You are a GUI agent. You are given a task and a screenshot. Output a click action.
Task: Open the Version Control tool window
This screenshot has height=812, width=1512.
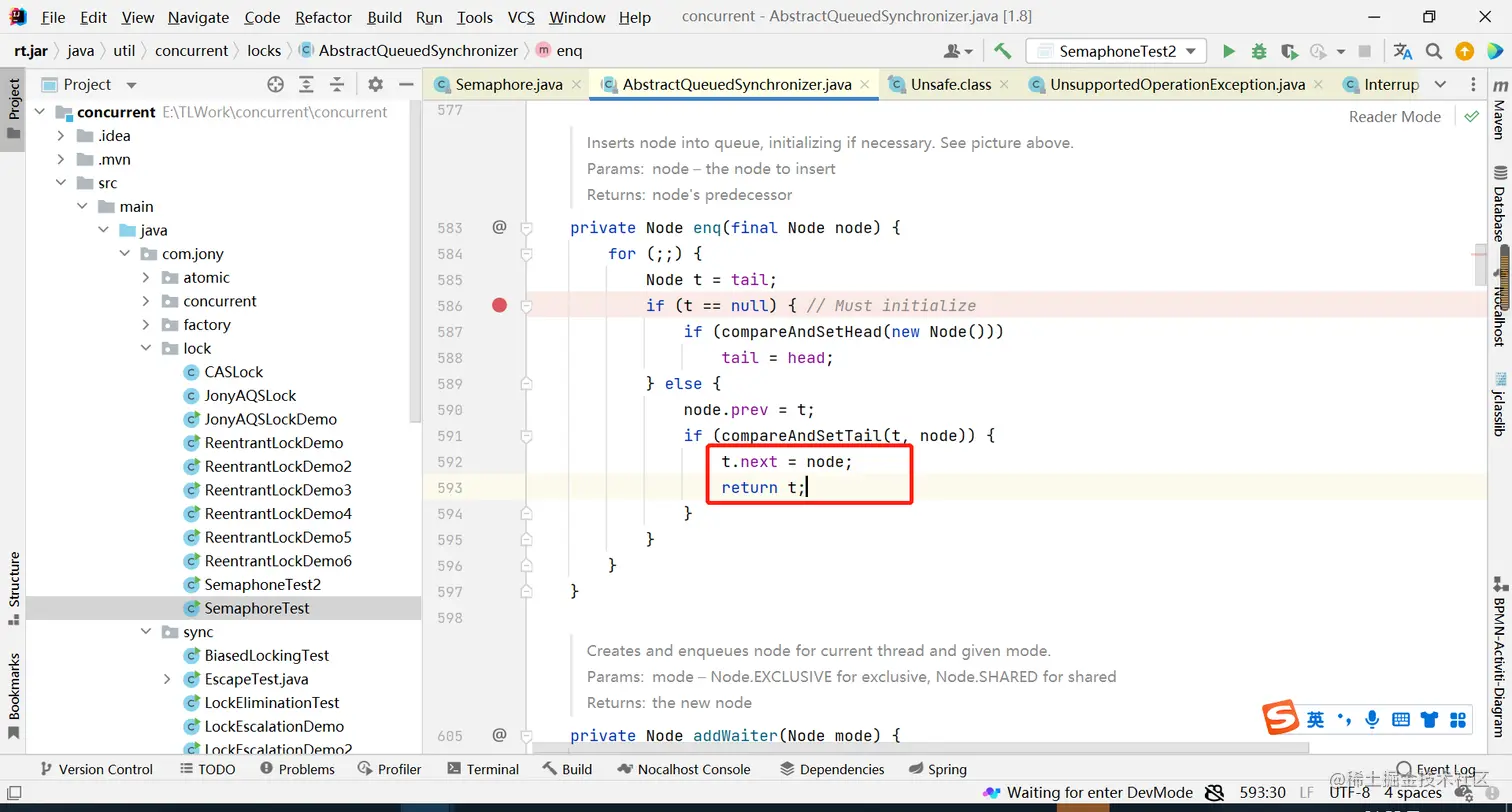tap(96, 769)
